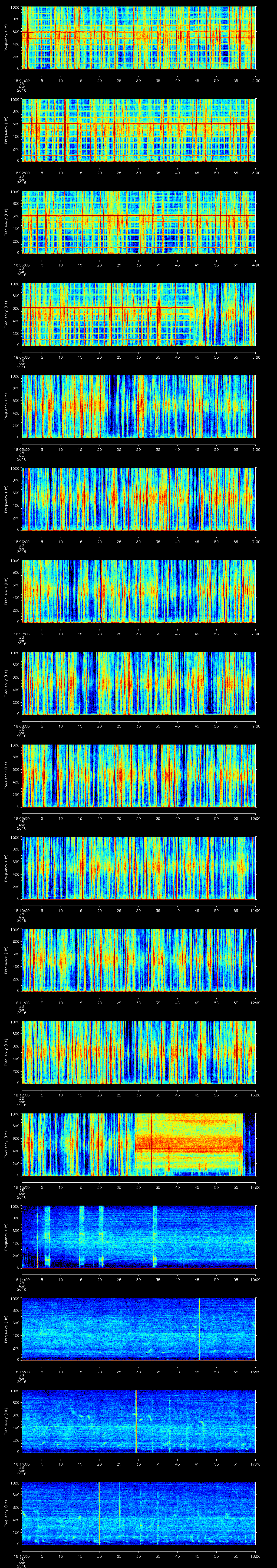Click the 18:10:00 start time label
Viewport: 277px width, 1568px height.
click(22, 910)
